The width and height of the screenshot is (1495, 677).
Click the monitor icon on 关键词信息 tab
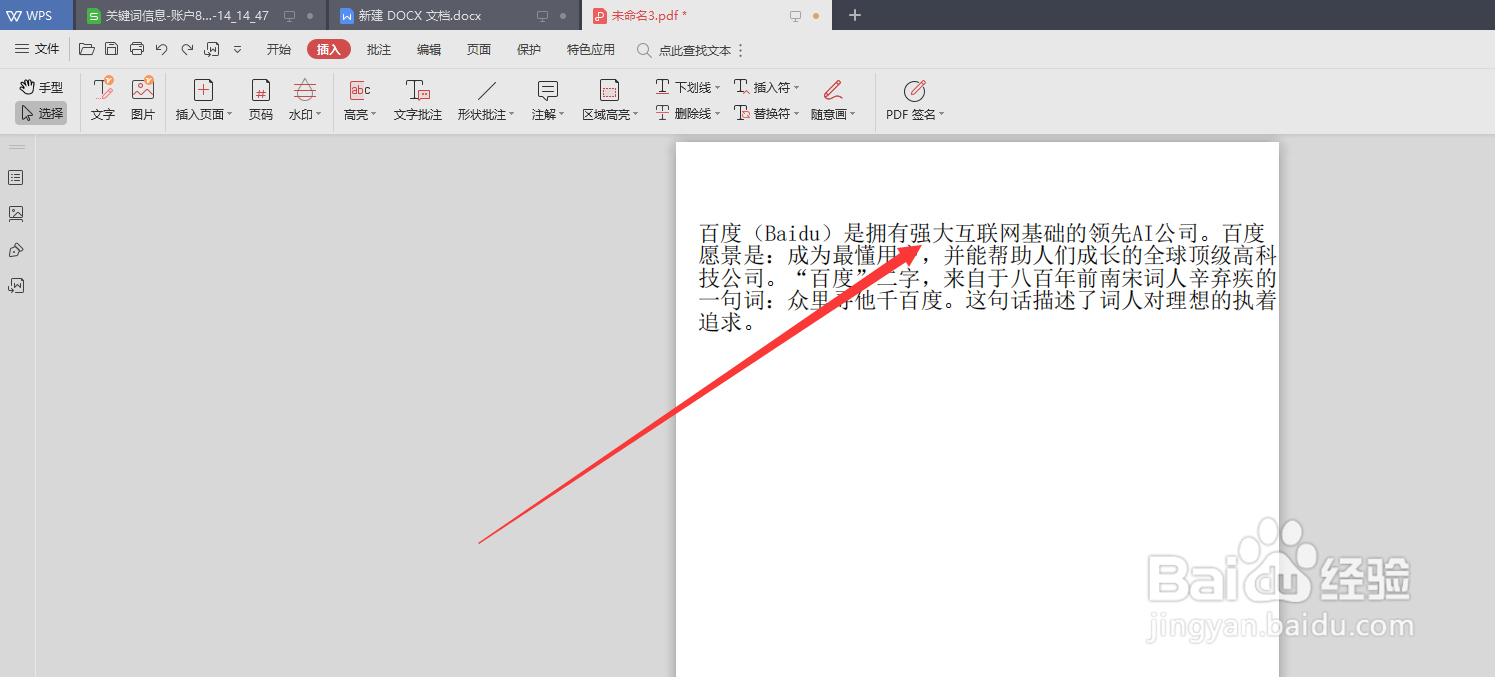tap(289, 16)
